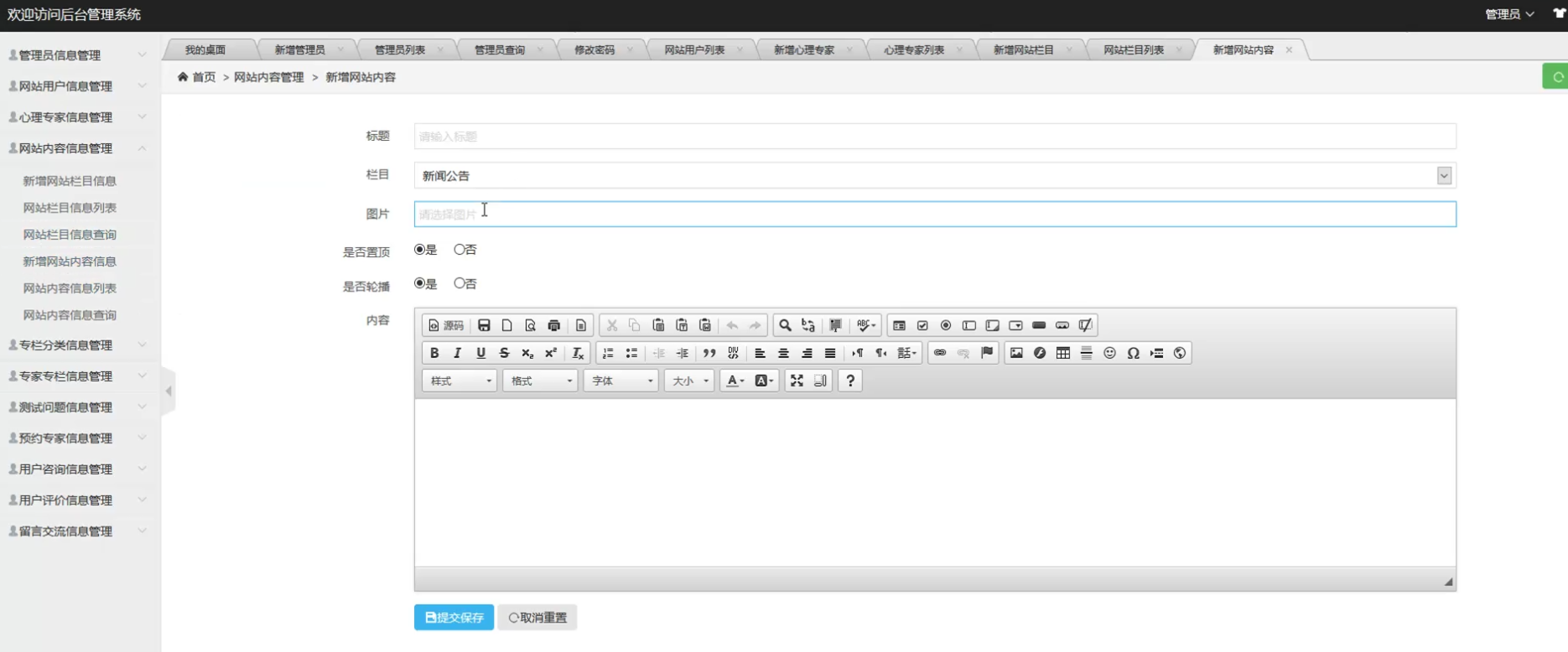The width and height of the screenshot is (1568, 652).
Task: Click 取消重置 reset button
Action: 537,618
